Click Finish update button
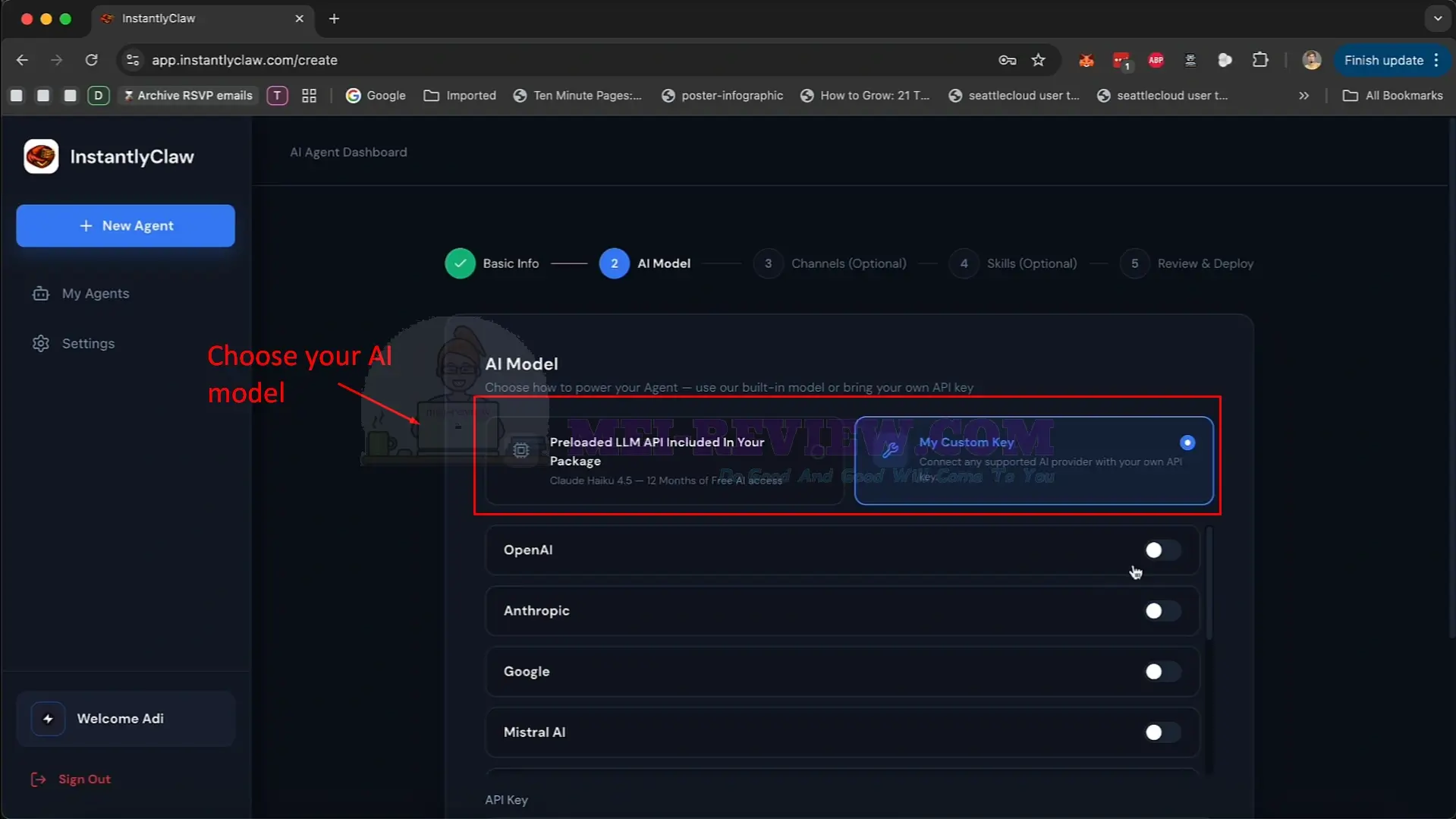 click(x=1383, y=60)
